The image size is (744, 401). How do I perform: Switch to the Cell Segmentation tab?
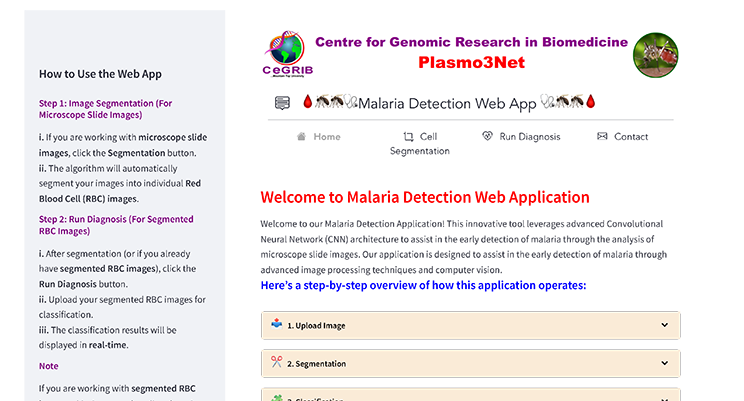pyautogui.click(x=420, y=144)
